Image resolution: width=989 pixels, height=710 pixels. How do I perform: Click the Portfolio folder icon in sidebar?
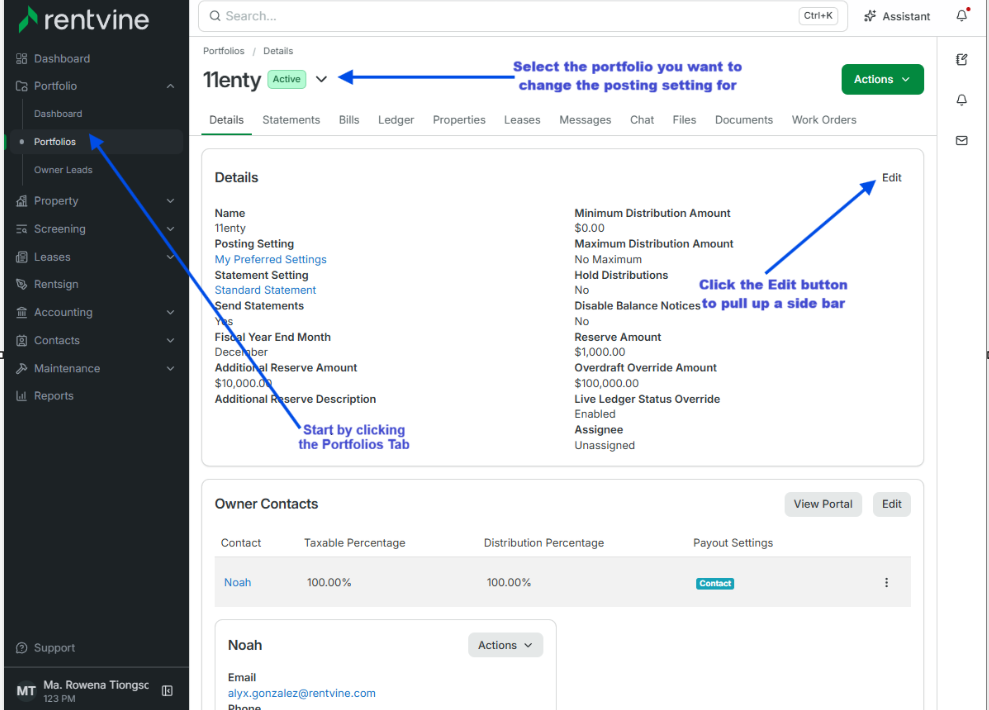pos(21,86)
